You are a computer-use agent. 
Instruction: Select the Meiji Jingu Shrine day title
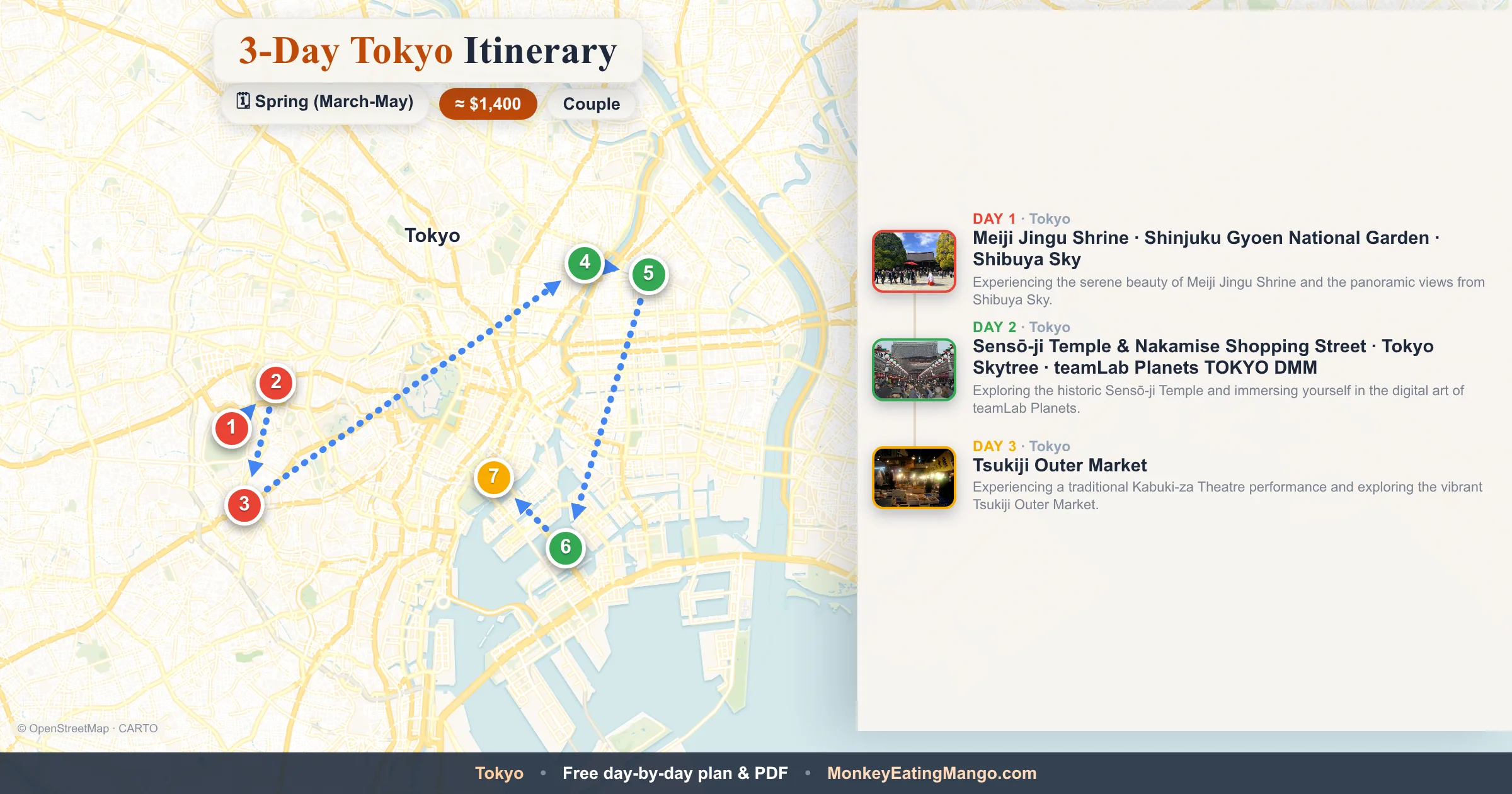coord(1206,248)
